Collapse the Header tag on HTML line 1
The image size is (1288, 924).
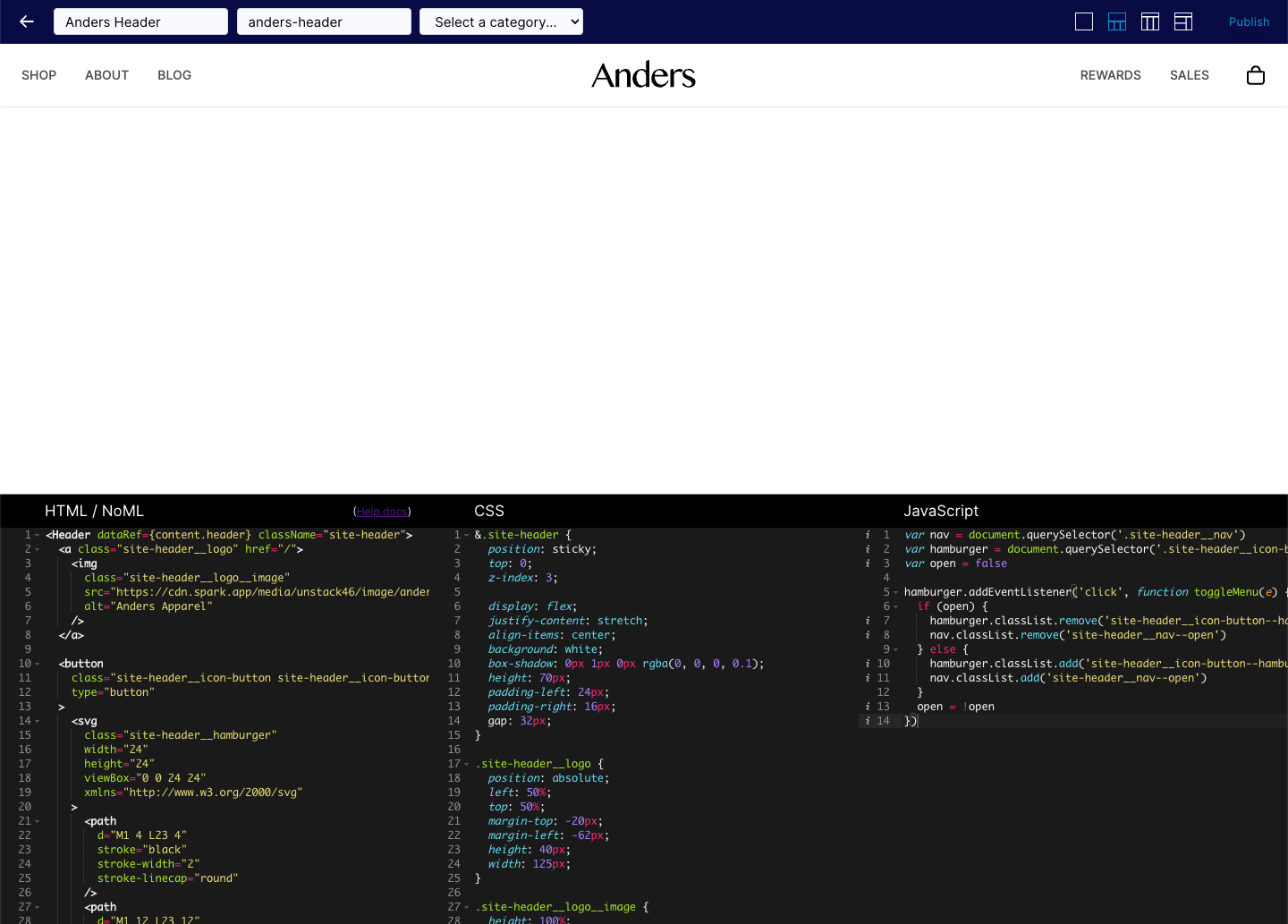[38, 536]
